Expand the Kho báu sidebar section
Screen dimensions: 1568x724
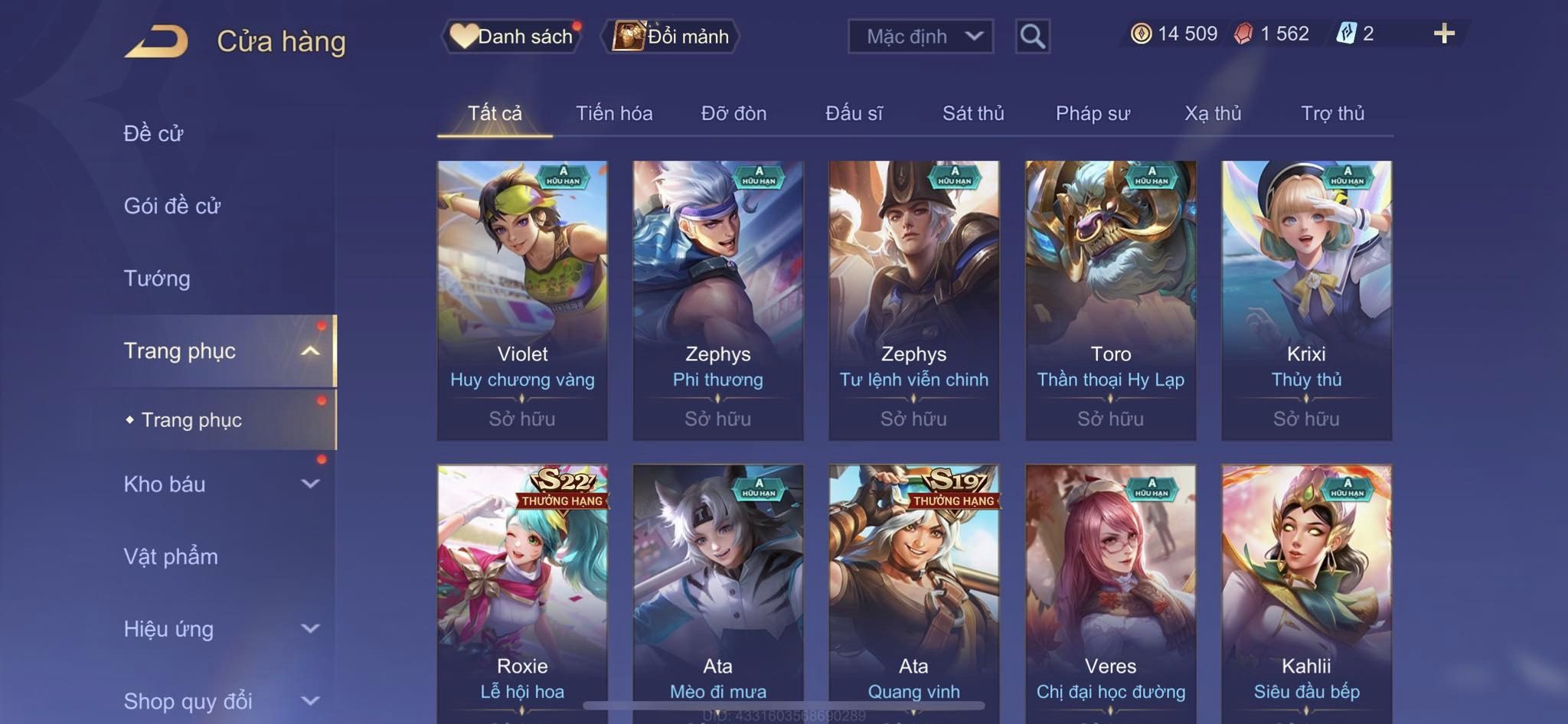click(310, 484)
